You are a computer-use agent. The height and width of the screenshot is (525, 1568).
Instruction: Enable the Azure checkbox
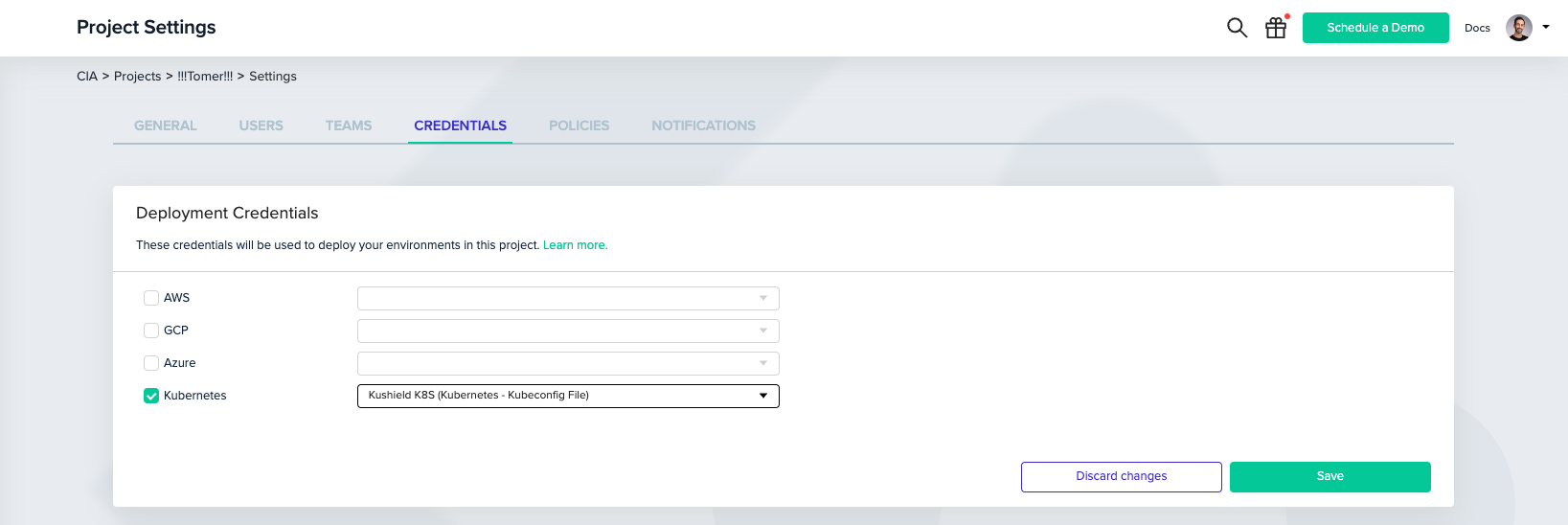click(151, 363)
